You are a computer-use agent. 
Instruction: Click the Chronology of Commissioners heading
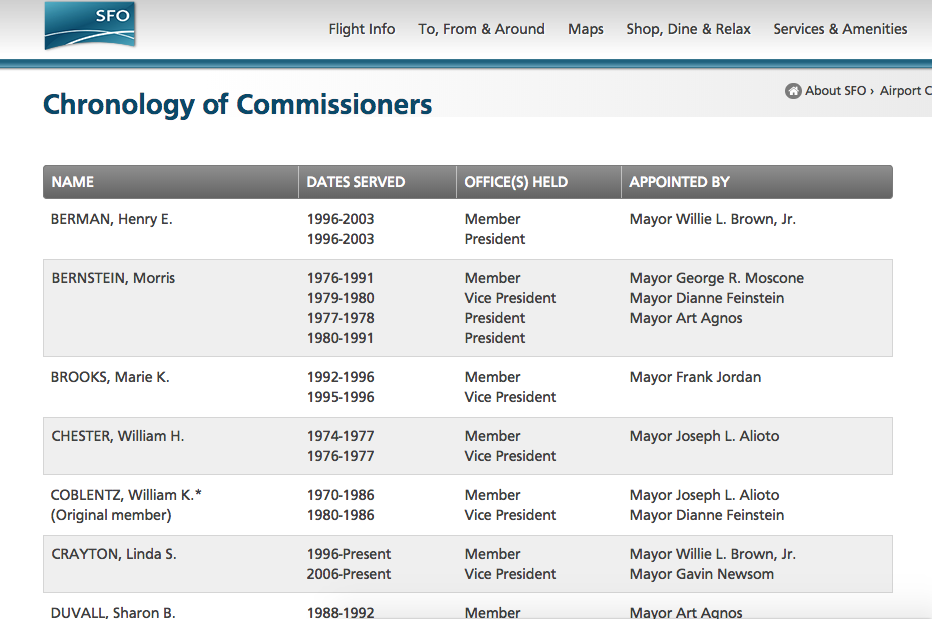[x=237, y=105]
